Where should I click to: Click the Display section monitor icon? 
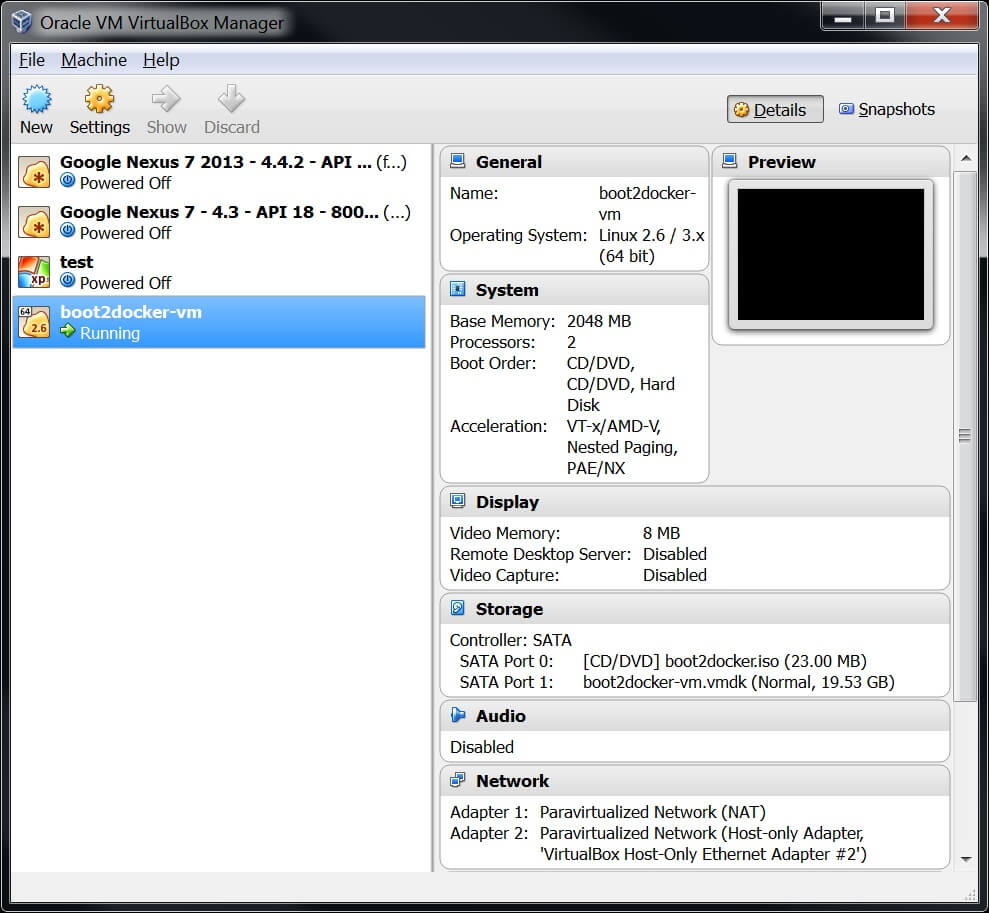[x=457, y=501]
